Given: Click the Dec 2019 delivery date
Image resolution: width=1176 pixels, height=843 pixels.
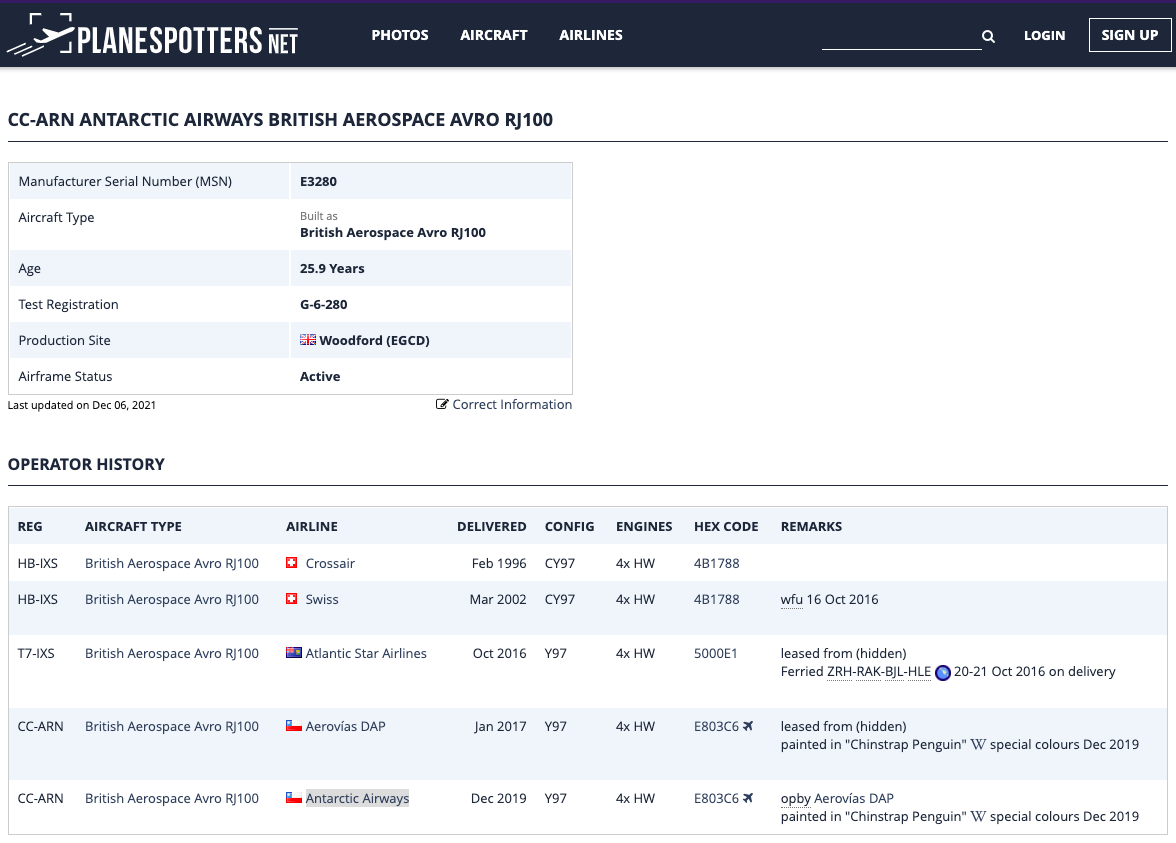Looking at the screenshot, I should click(499, 798).
